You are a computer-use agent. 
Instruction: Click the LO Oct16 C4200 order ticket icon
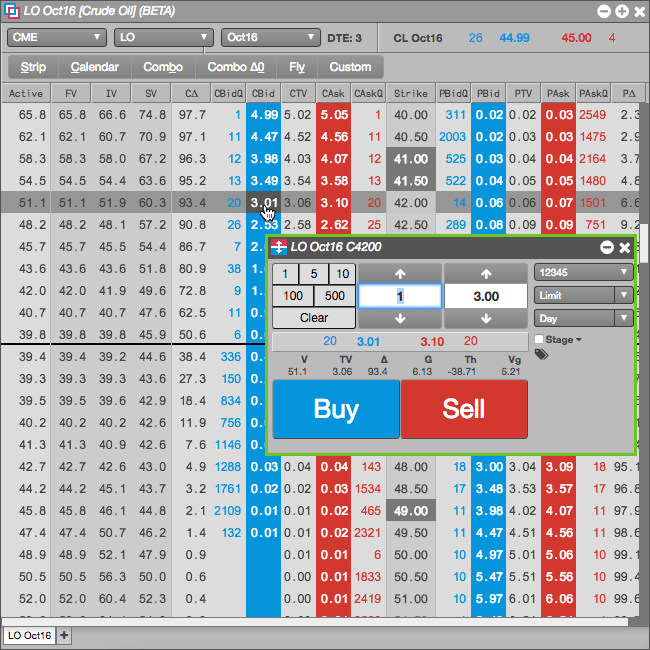(279, 247)
